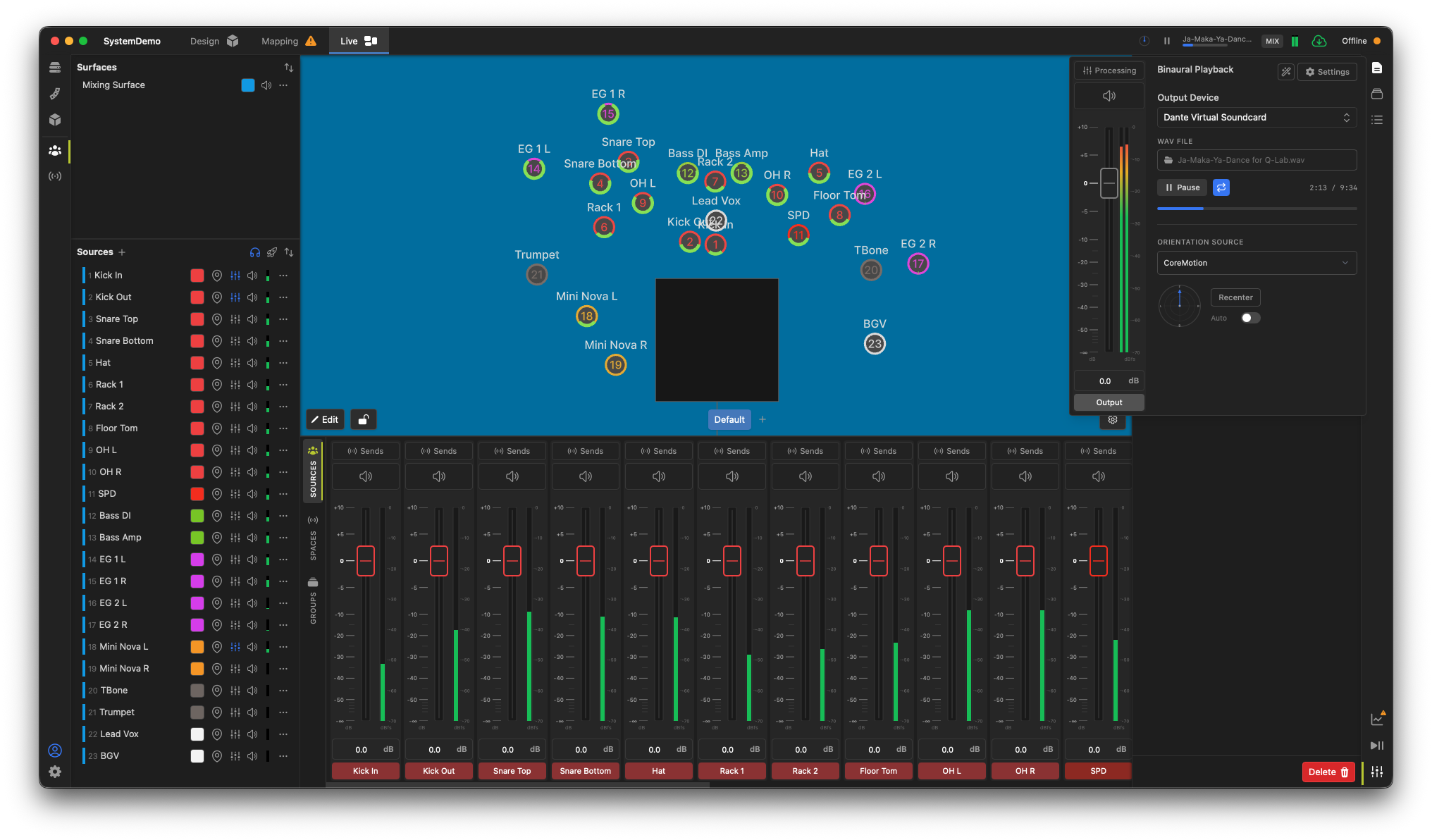
Task: Open document icon in right sidebar
Action: (x=1377, y=68)
